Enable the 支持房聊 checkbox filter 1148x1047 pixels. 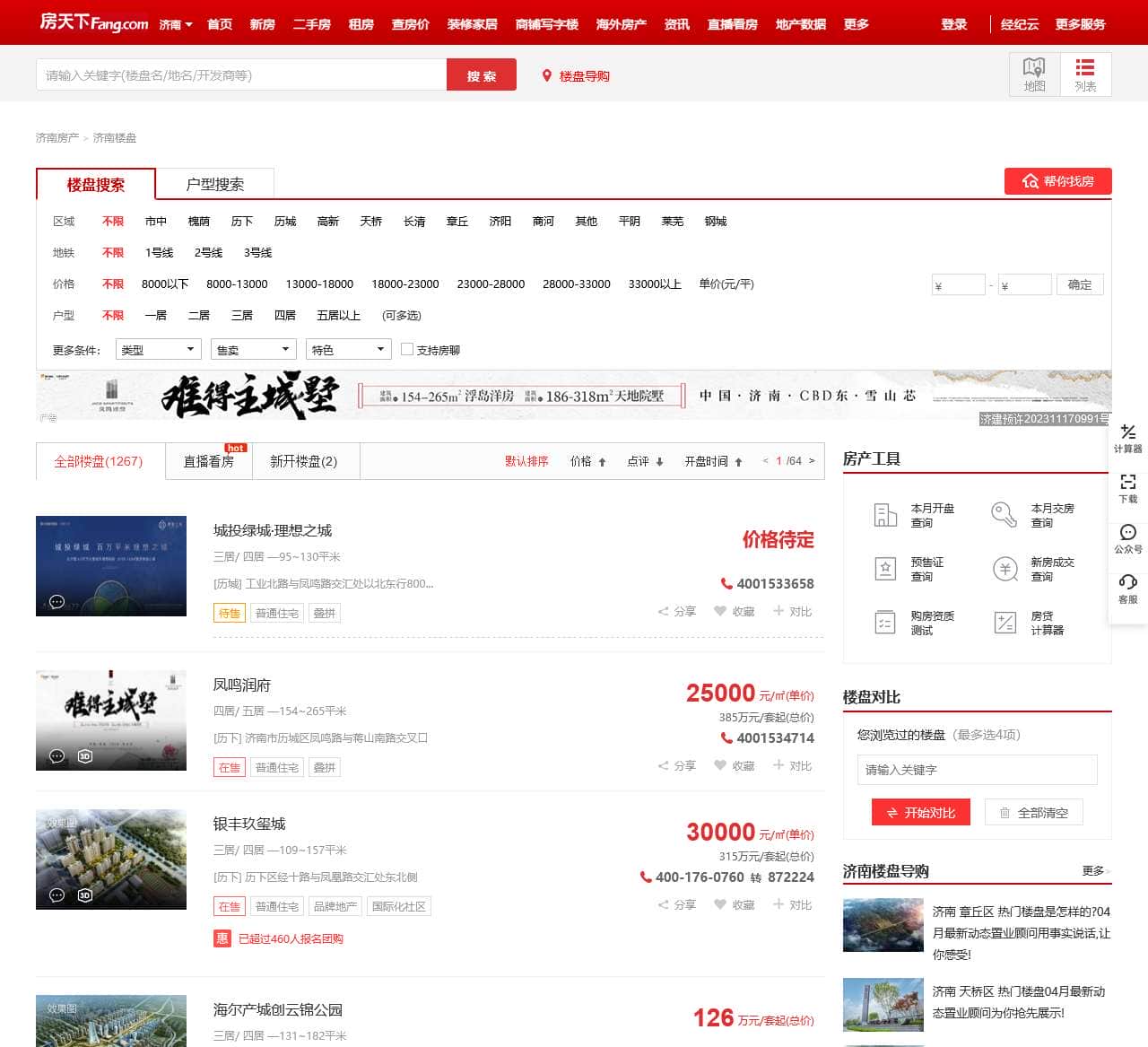coord(408,349)
